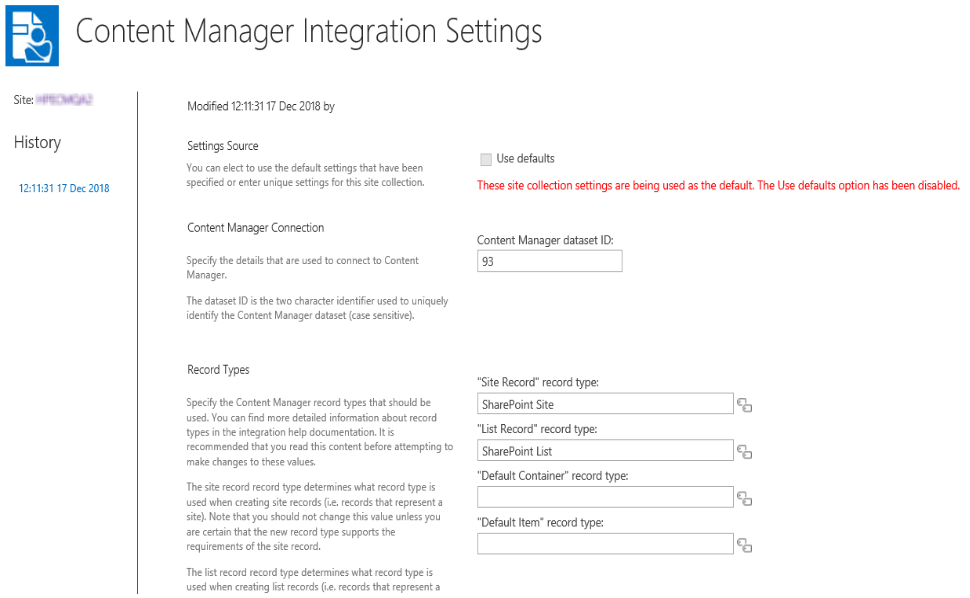Screen dimensions: 970x598
Task: Open the 12:11:31 17 Dec 2018 history entry
Action: coord(64,188)
